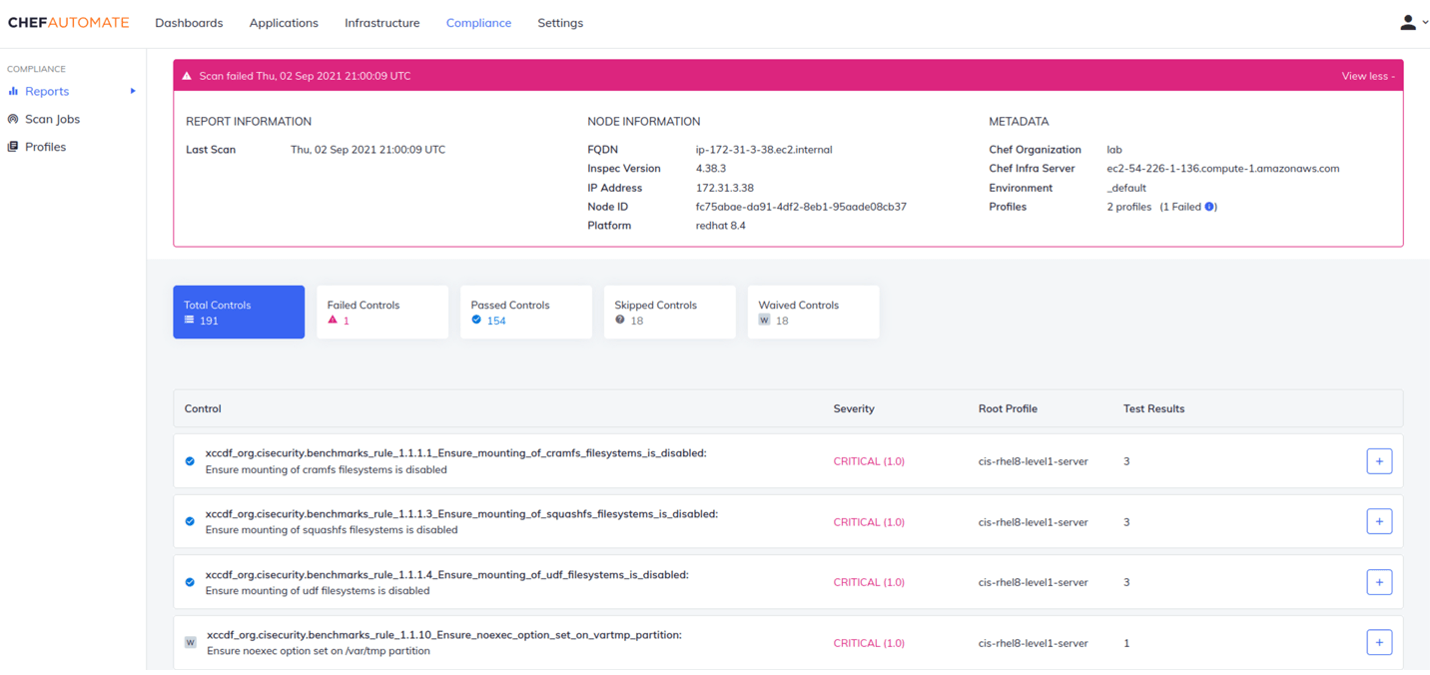The height and width of the screenshot is (675, 1430).
Task: Click the passed checkmark icon on squashfs control
Action: (190, 522)
